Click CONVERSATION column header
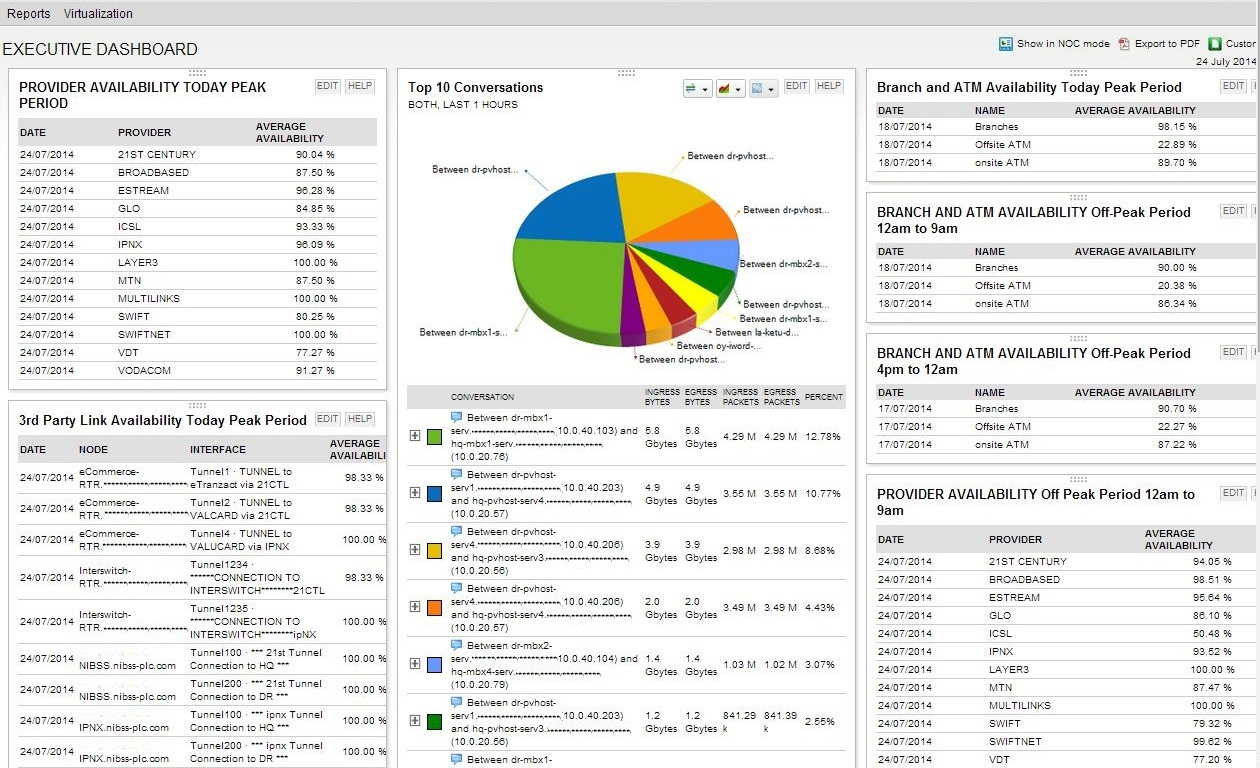The image size is (1260, 768). [482, 397]
